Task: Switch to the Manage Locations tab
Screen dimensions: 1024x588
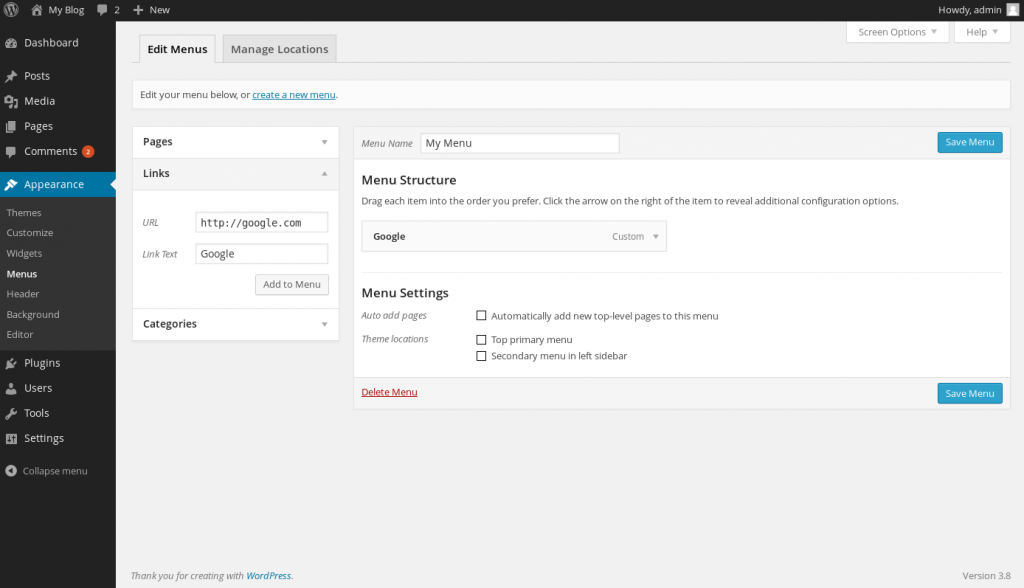Action: tap(278, 47)
